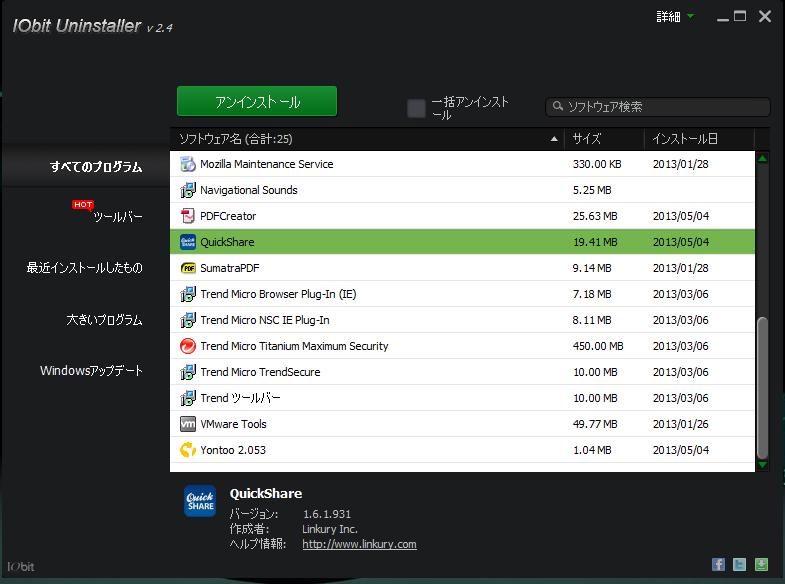The image size is (785, 584).
Task: Click the vertical scrollbar thumb
Action: click(x=762, y=387)
